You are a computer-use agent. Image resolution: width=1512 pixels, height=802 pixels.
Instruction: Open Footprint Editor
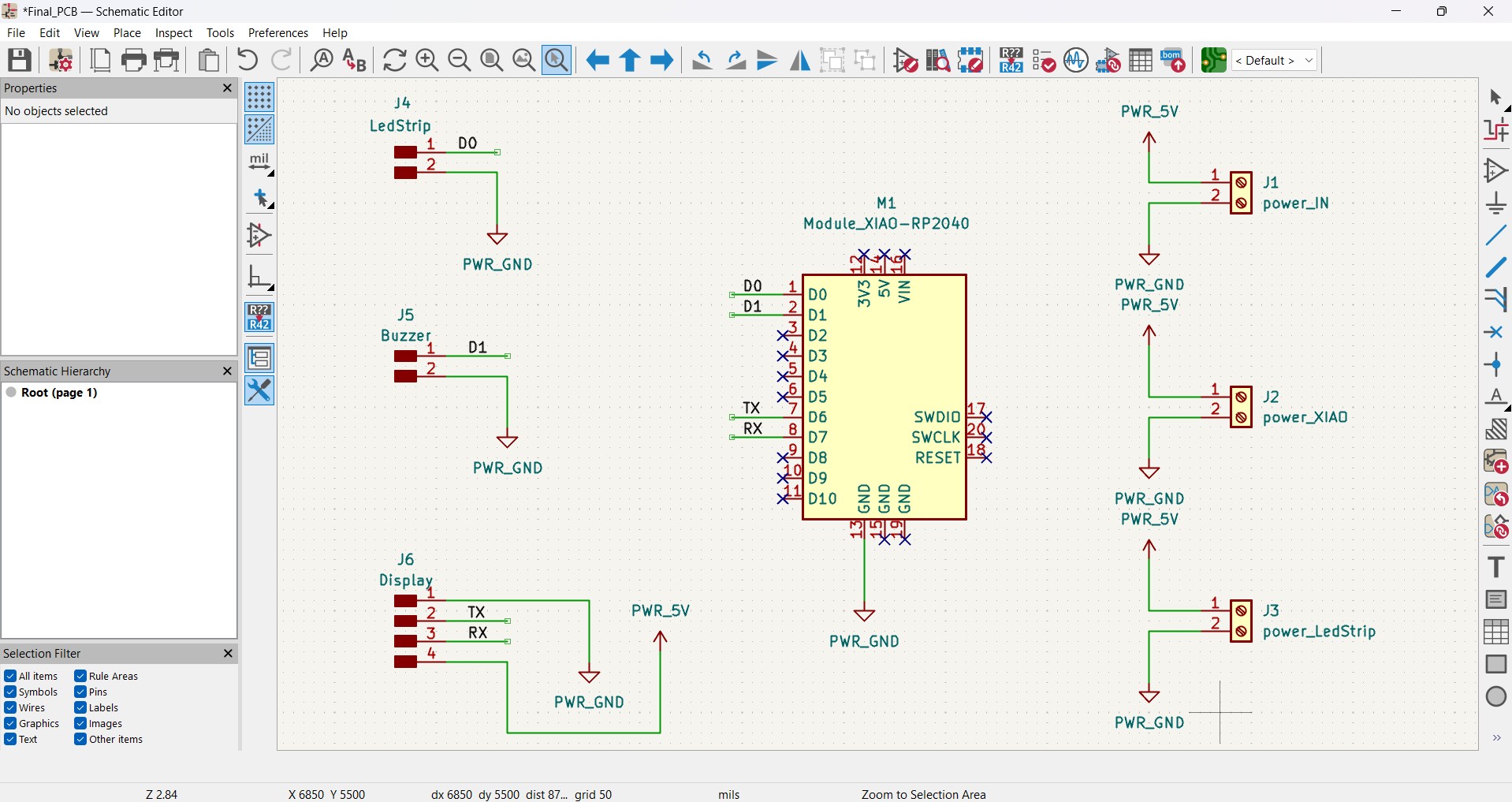click(971, 60)
